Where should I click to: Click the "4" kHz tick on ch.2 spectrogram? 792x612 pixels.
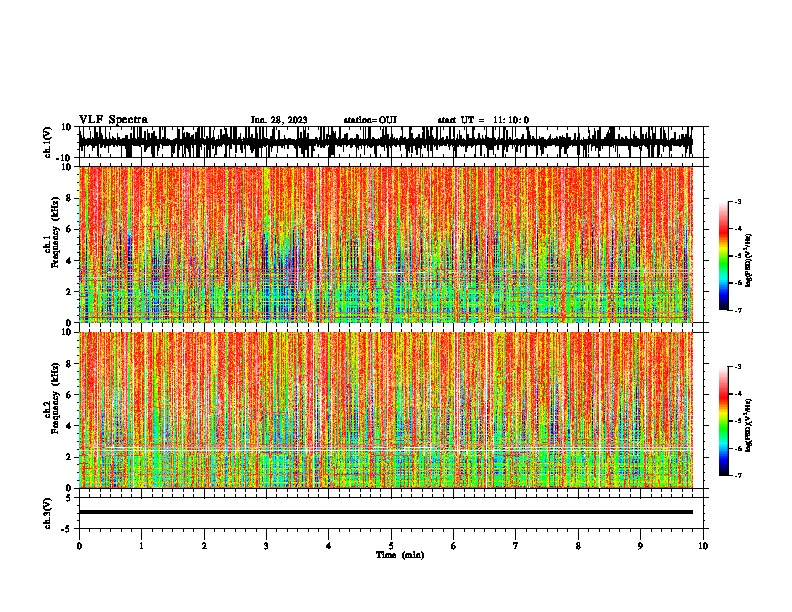[x=70, y=426]
